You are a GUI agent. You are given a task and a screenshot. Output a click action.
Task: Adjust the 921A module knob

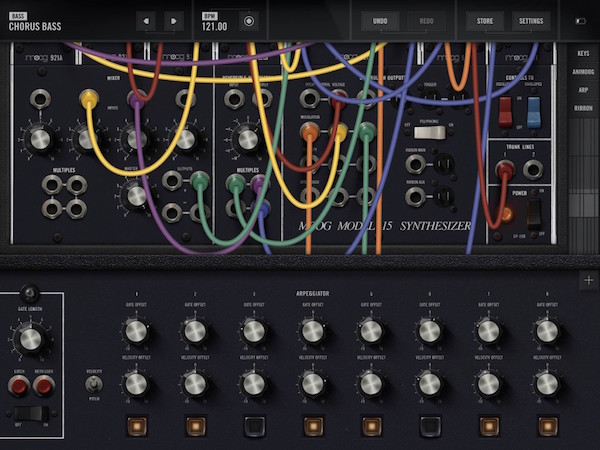(x=39, y=139)
